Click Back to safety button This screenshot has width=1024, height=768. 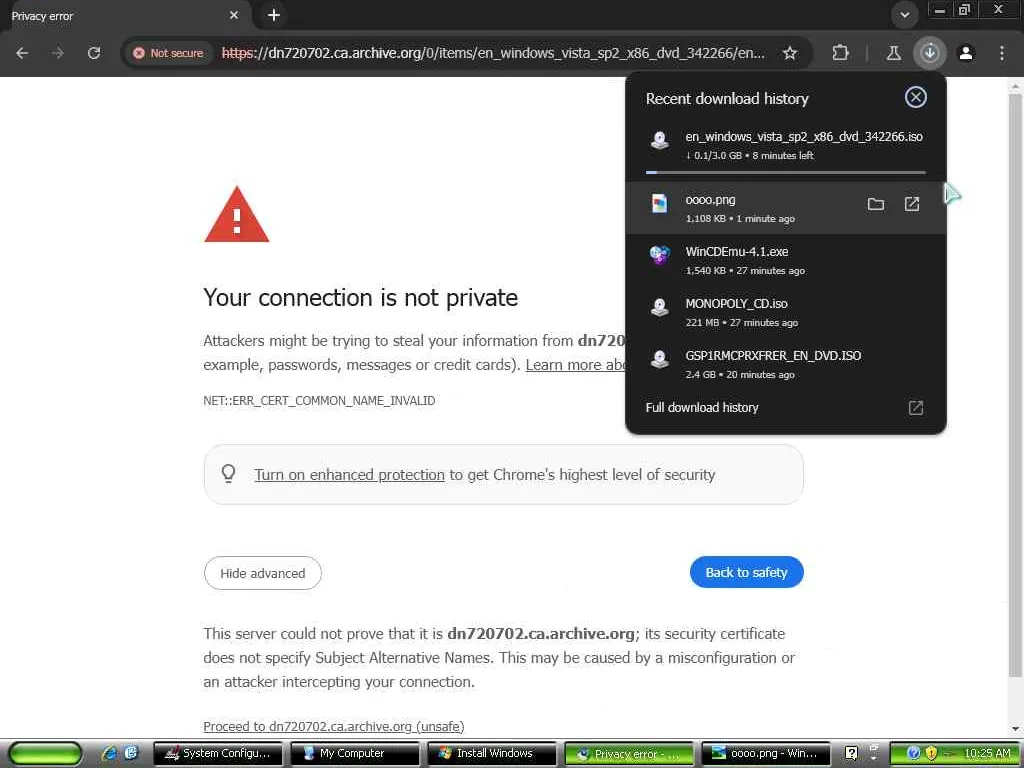pyautogui.click(x=746, y=572)
